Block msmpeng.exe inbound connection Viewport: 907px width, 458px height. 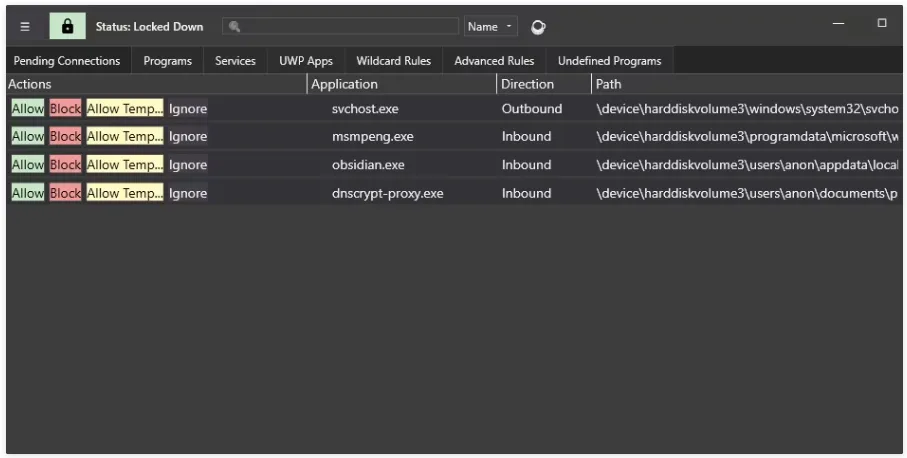65,136
